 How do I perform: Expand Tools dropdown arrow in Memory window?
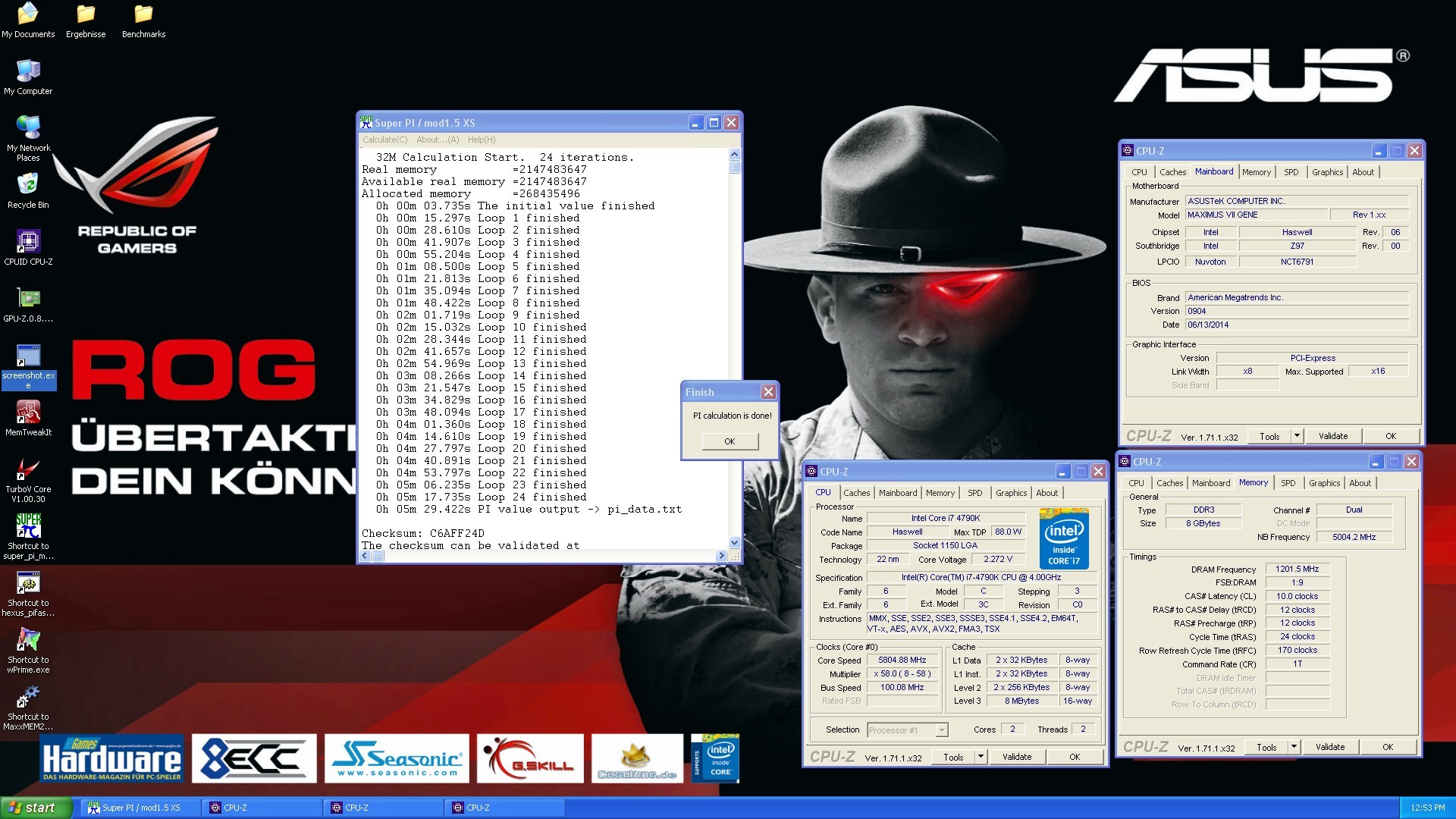1294,747
